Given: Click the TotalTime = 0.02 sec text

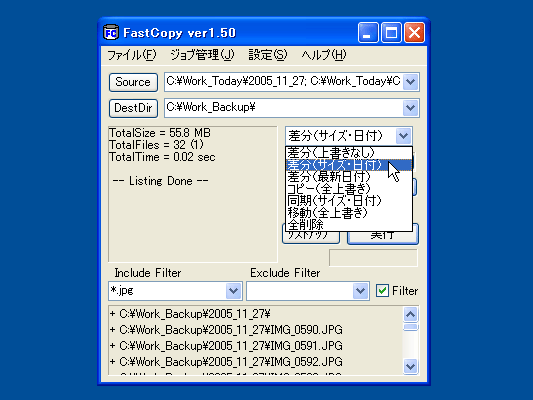Looking at the screenshot, I should point(162,157).
